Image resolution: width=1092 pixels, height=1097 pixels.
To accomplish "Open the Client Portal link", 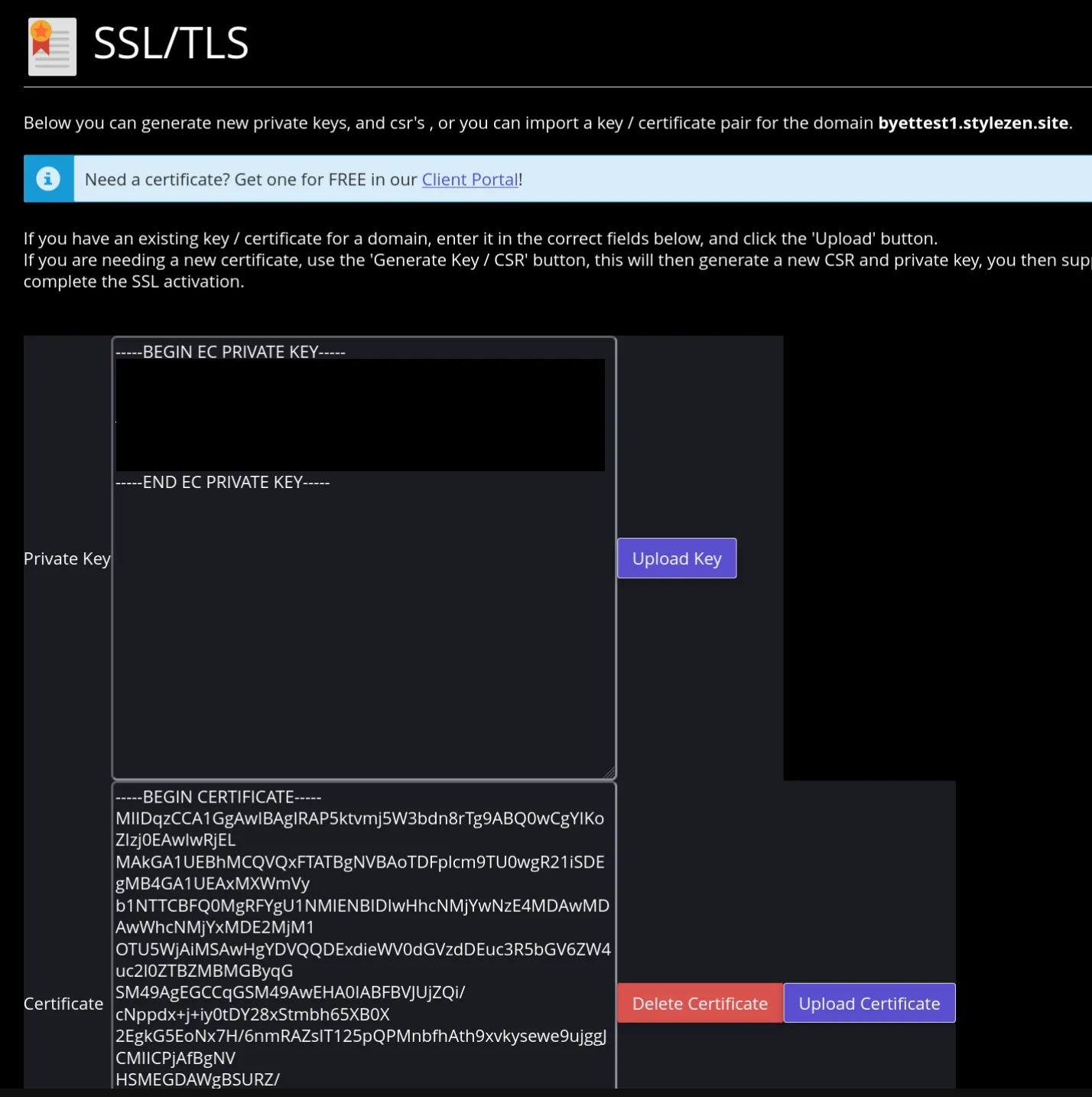I will point(470,180).
